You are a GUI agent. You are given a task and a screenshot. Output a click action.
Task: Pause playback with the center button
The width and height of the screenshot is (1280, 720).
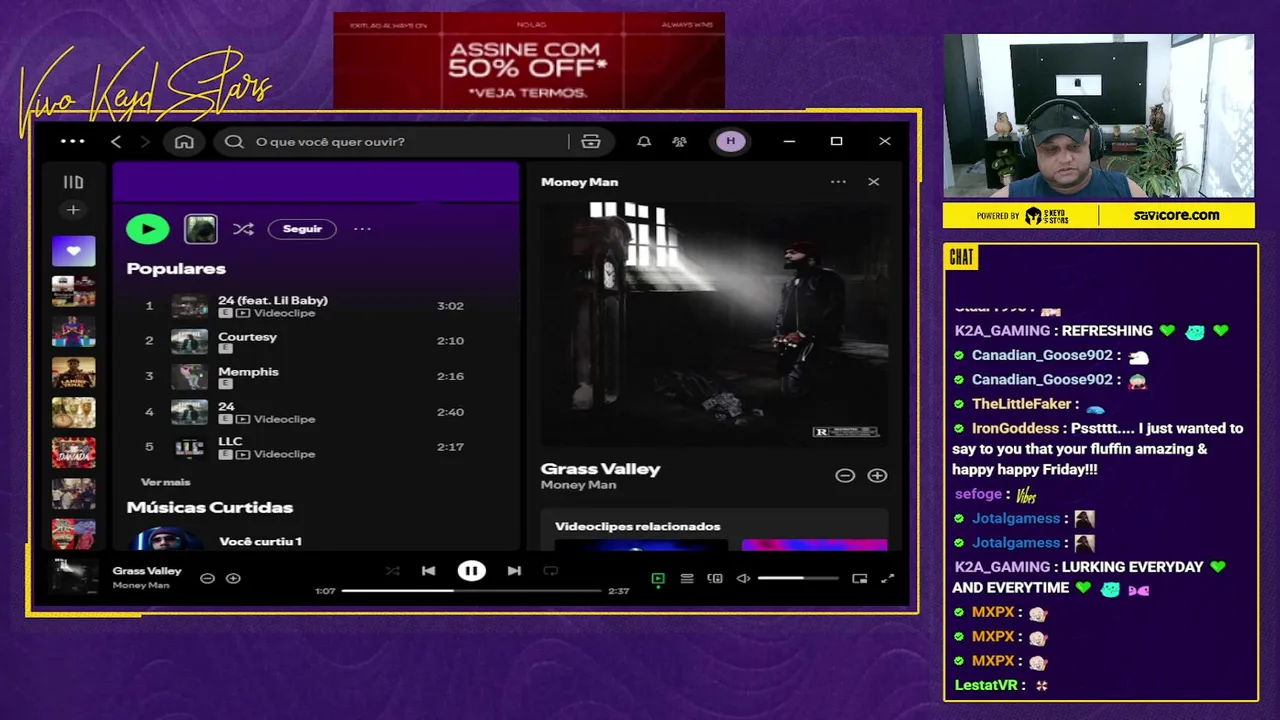tap(471, 571)
